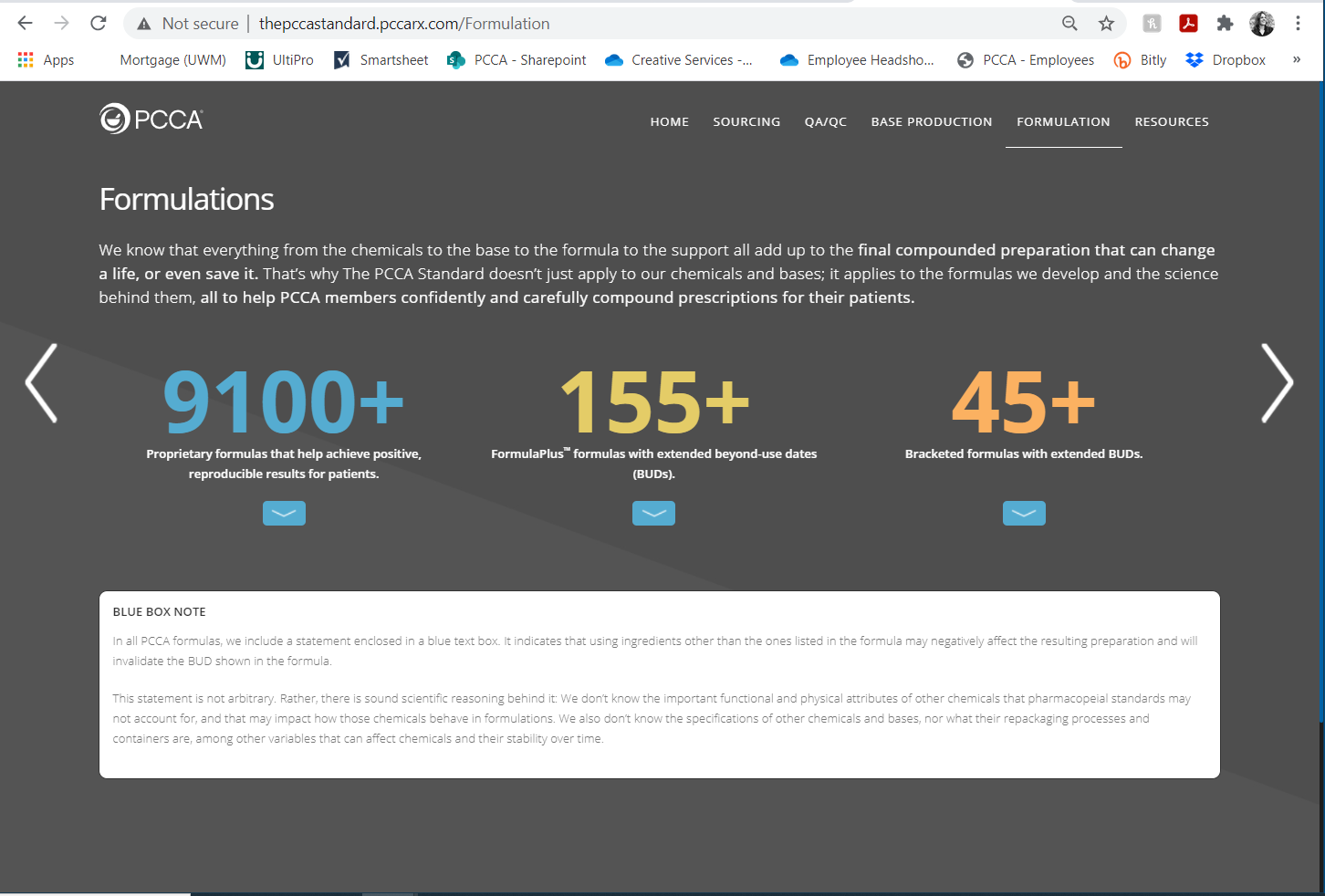Click the 155+ statistic number
1325x896 pixels.
pos(654,401)
